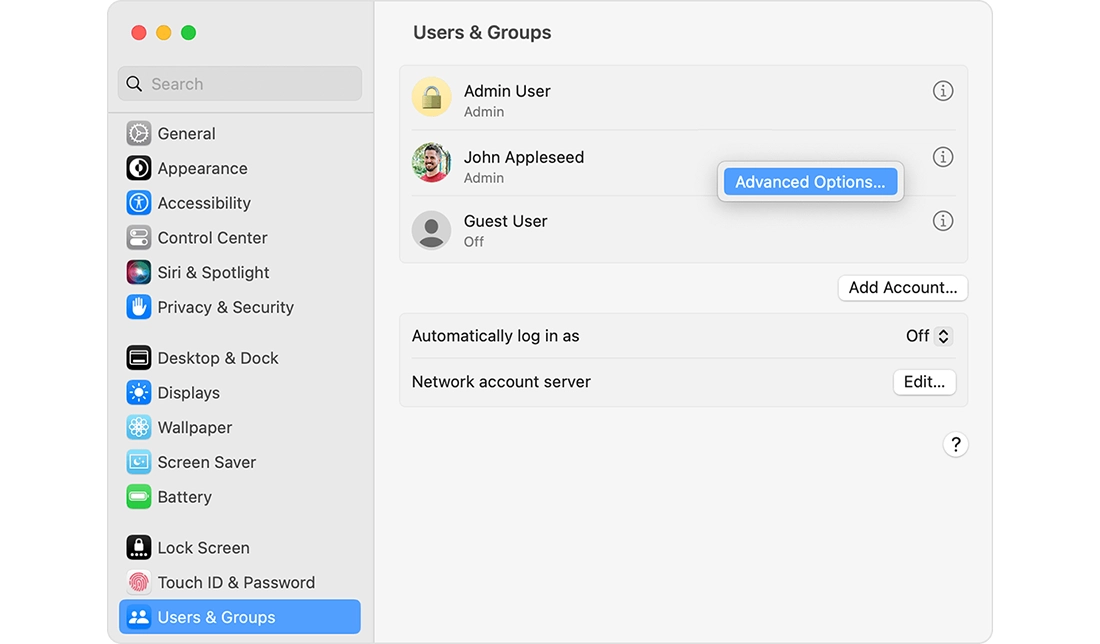The height and width of the screenshot is (644, 1100).
Task: Select Privacy & Security in sidebar
Action: click(225, 307)
